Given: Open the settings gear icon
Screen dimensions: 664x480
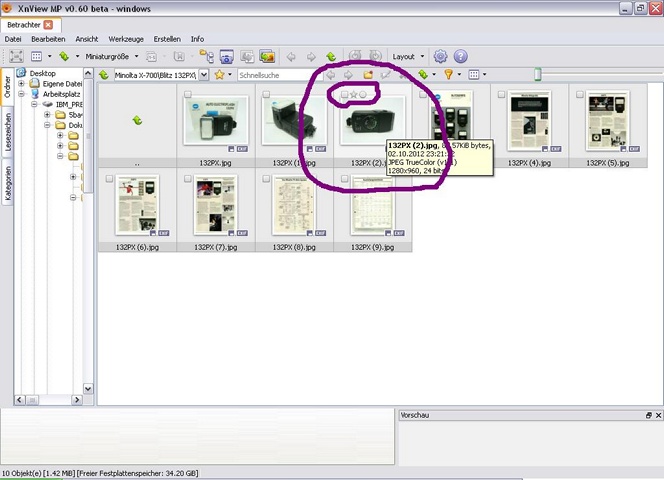Looking at the screenshot, I should point(440,57).
